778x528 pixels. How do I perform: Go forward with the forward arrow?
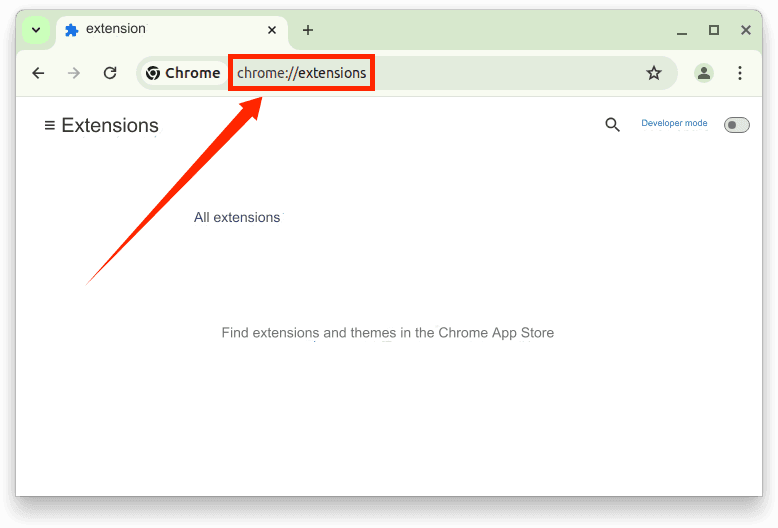tap(74, 73)
